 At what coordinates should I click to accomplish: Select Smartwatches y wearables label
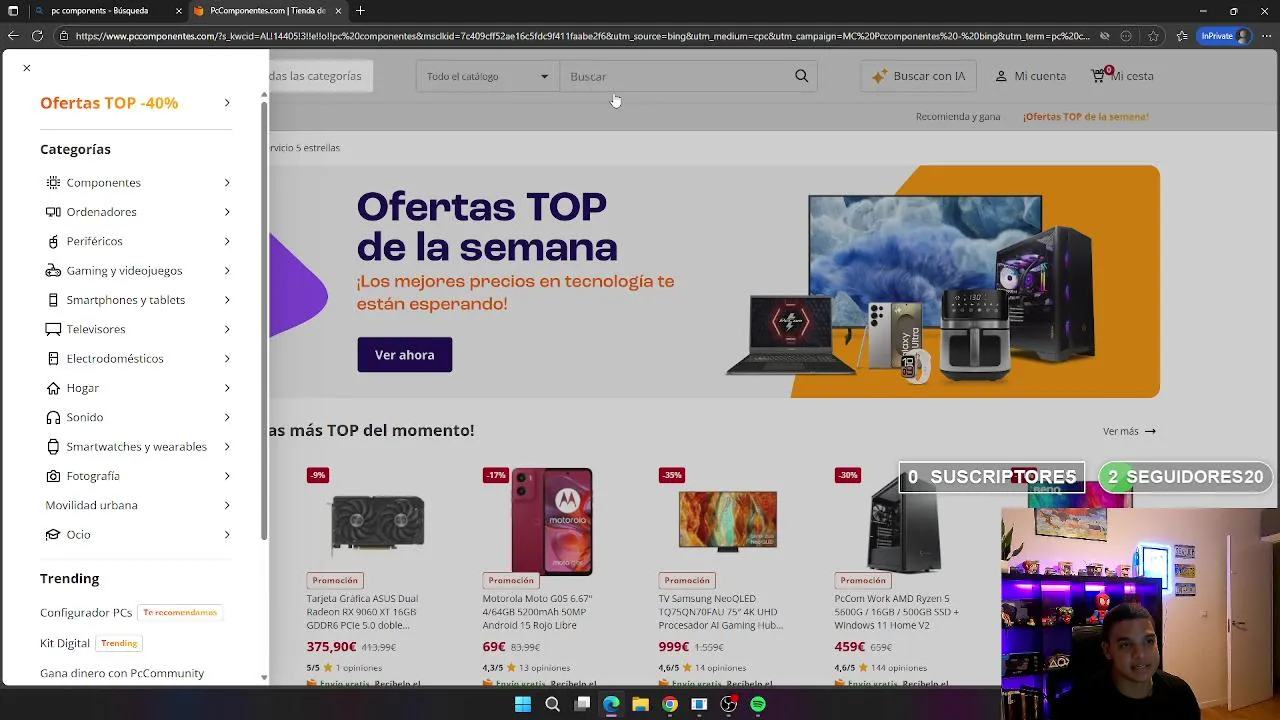136,447
